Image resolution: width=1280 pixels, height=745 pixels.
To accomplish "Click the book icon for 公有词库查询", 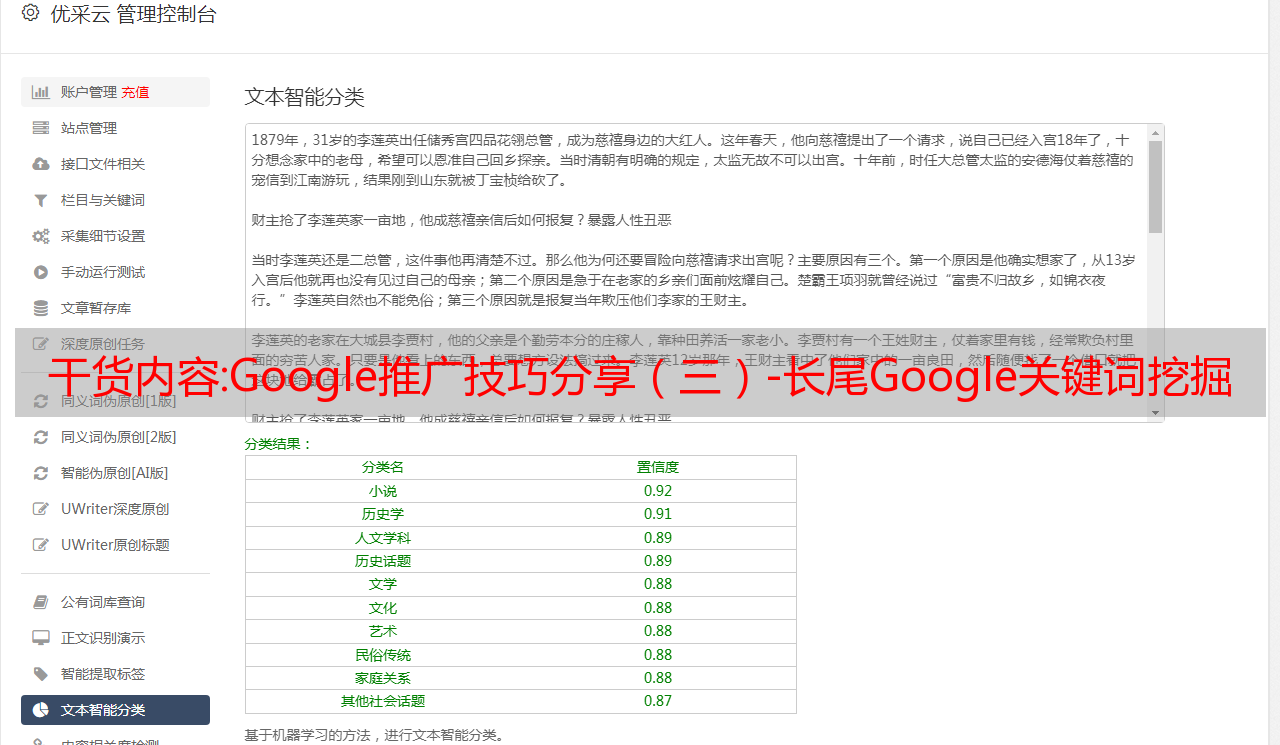I will [41, 602].
